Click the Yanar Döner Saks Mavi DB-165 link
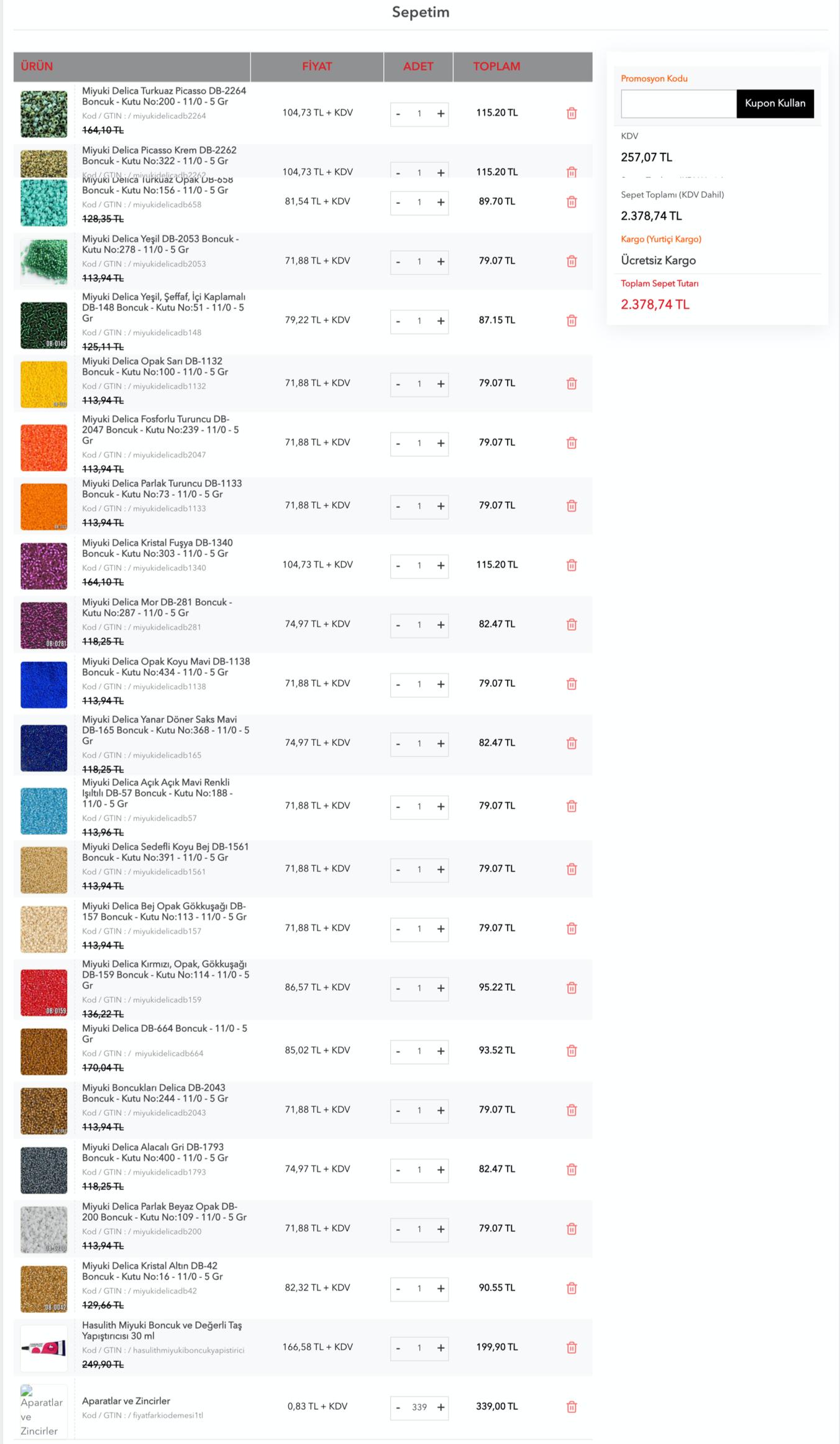 pyautogui.click(x=165, y=730)
